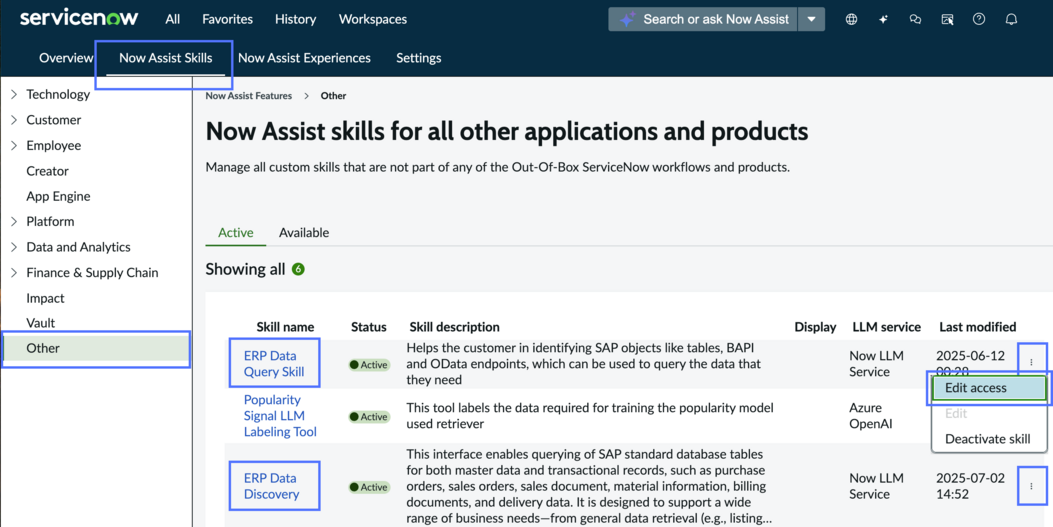Click the Now Assist Features breadcrumb
This screenshot has height=527, width=1053.
point(248,96)
